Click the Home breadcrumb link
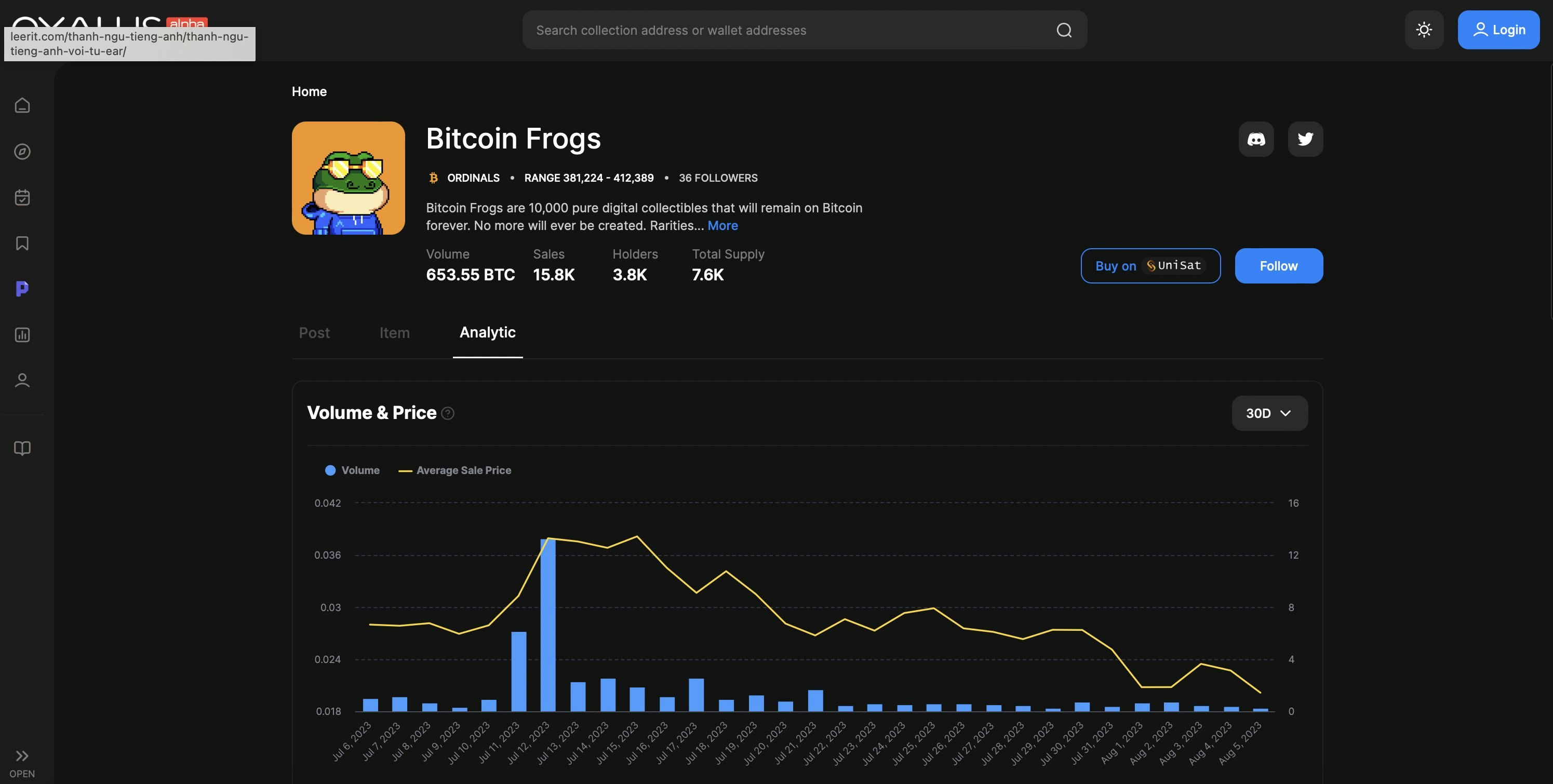 309,91
